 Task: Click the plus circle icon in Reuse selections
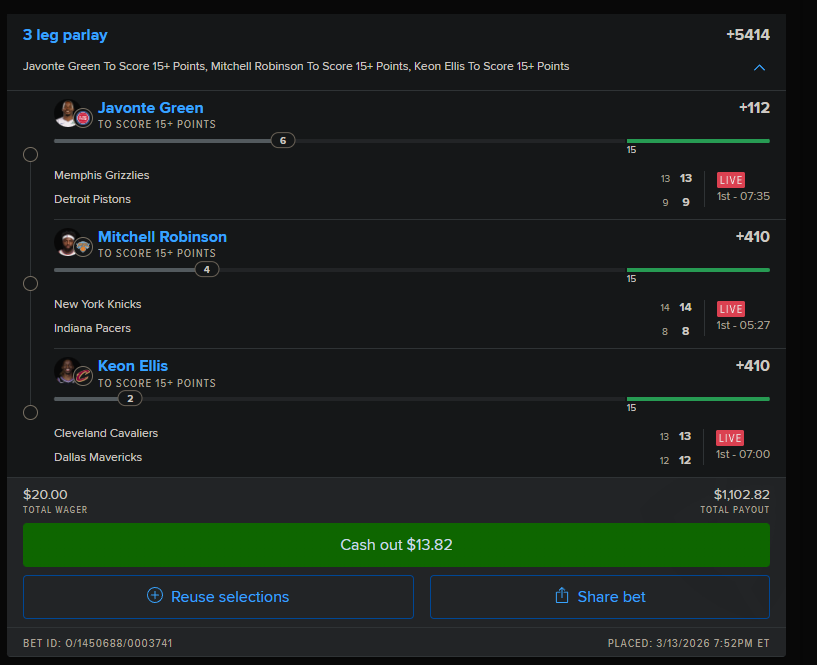coord(155,595)
